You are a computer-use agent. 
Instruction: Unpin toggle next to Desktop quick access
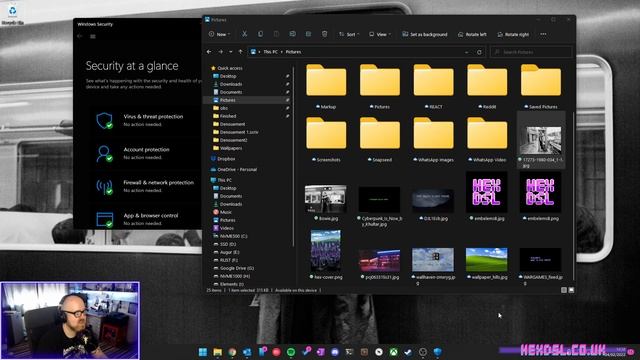[288, 76]
